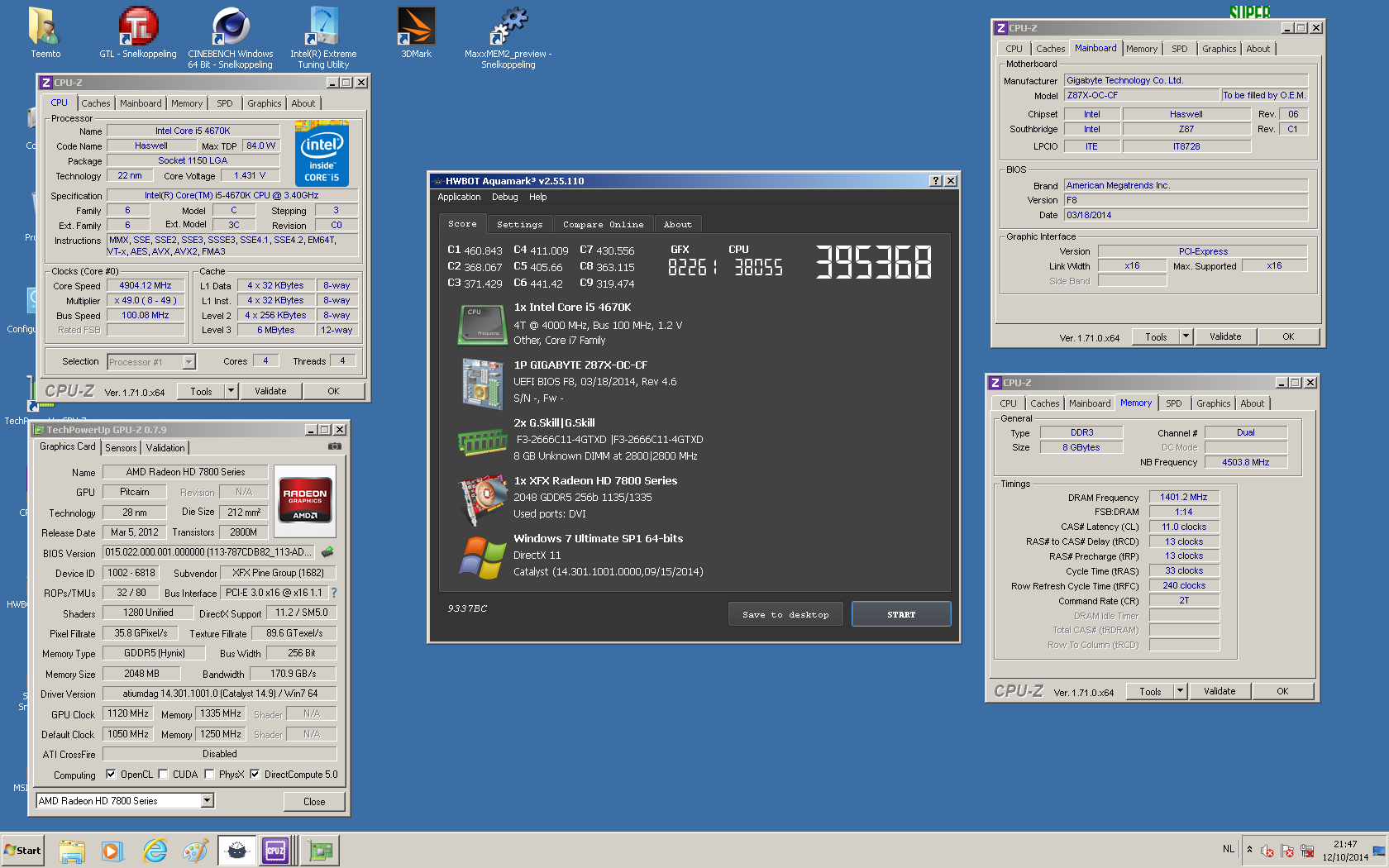
Task: Switch to About tab in Aquamark
Action: 678,224
